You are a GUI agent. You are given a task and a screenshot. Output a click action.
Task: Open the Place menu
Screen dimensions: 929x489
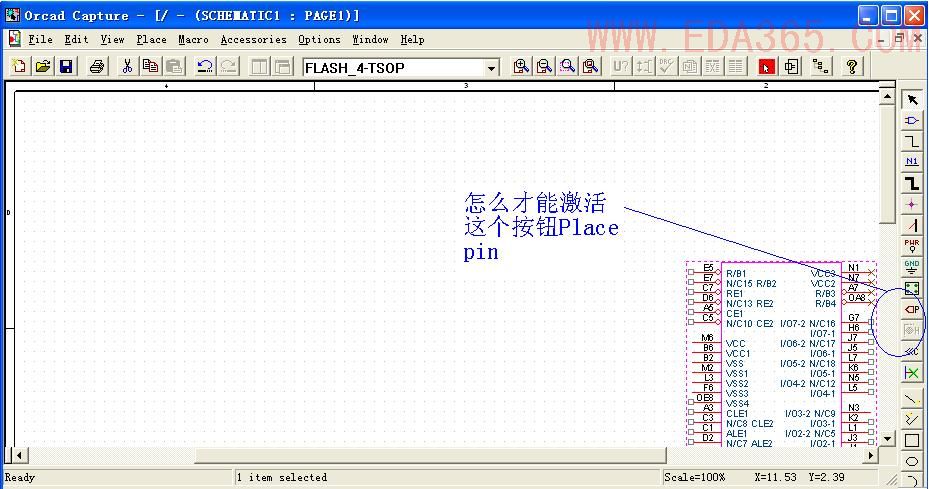152,40
